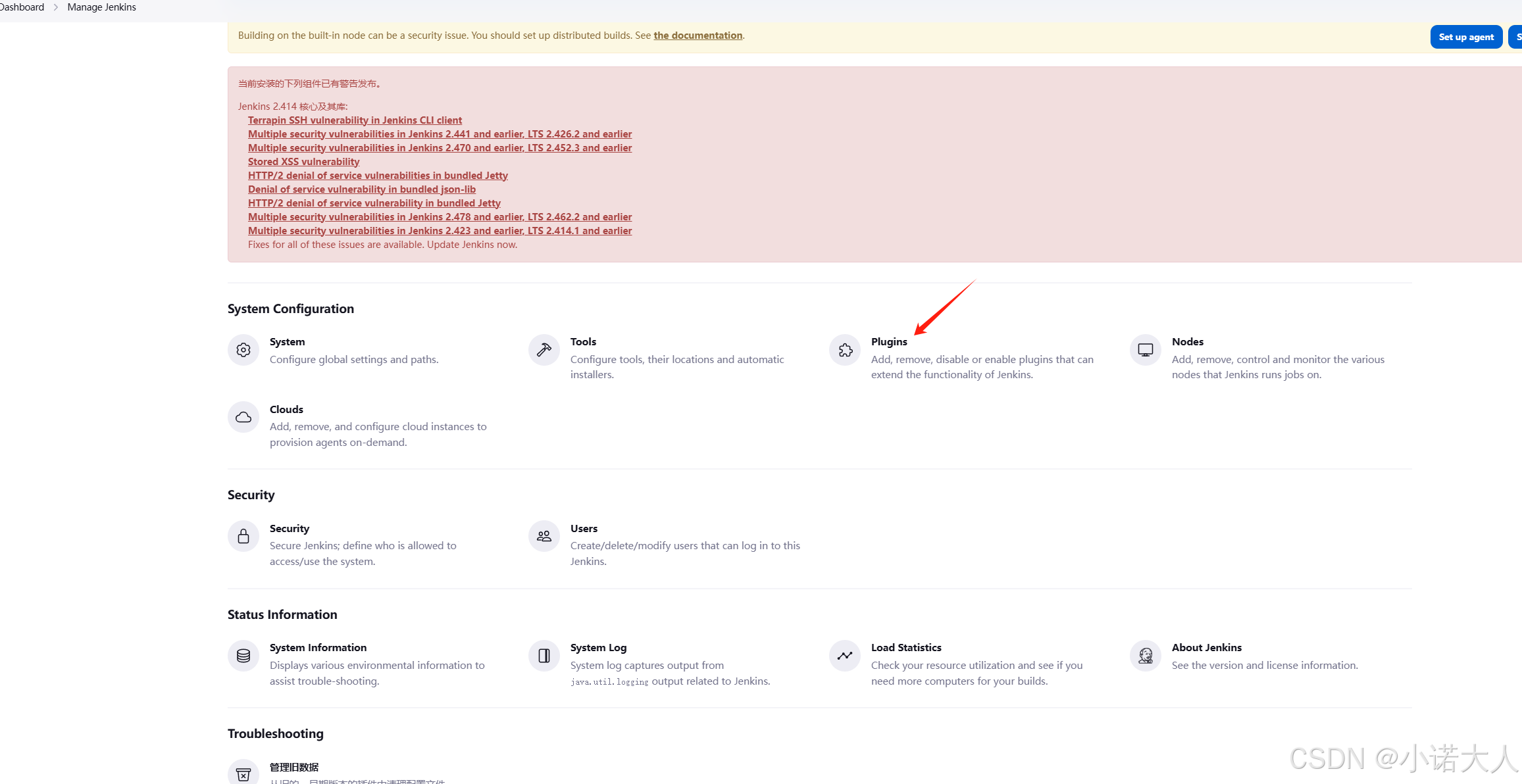Open HTTP/2 denial of service vulnerabilities Jetty link
Screen dimensions: 1522x784
(378, 176)
